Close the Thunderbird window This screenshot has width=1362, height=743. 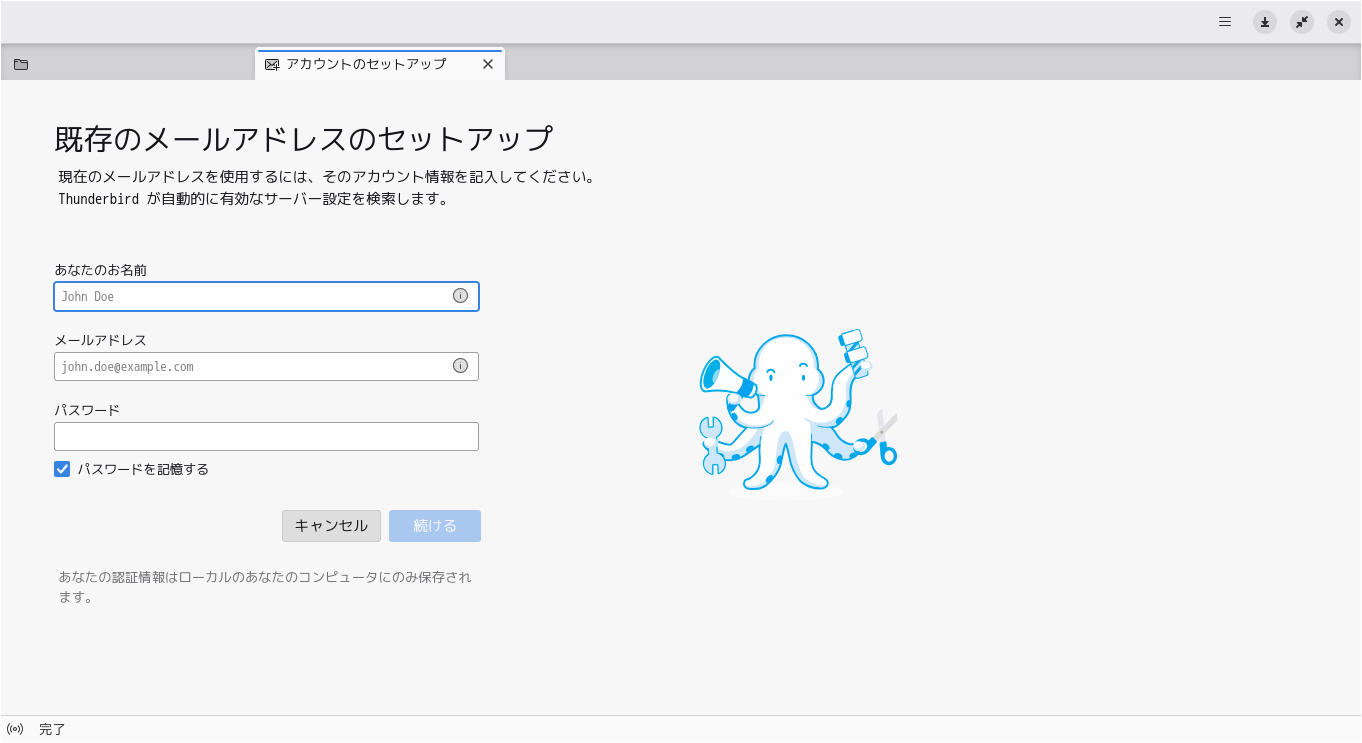tap(1339, 22)
